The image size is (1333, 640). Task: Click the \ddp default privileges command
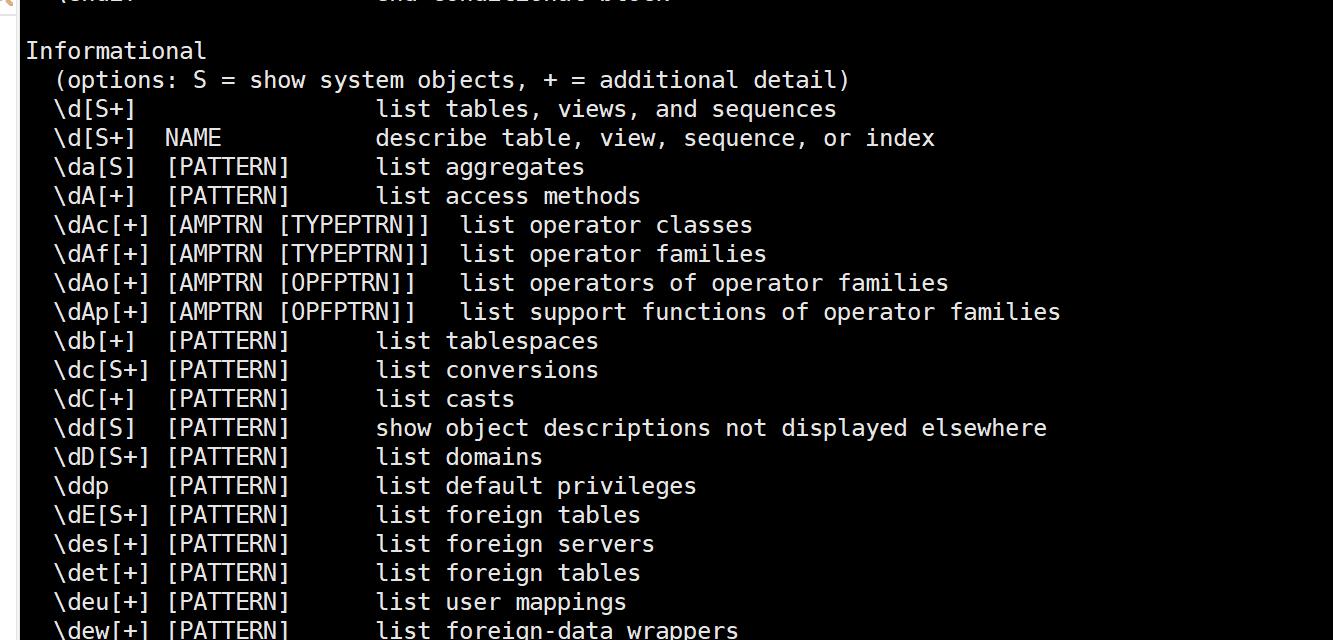tap(375, 486)
